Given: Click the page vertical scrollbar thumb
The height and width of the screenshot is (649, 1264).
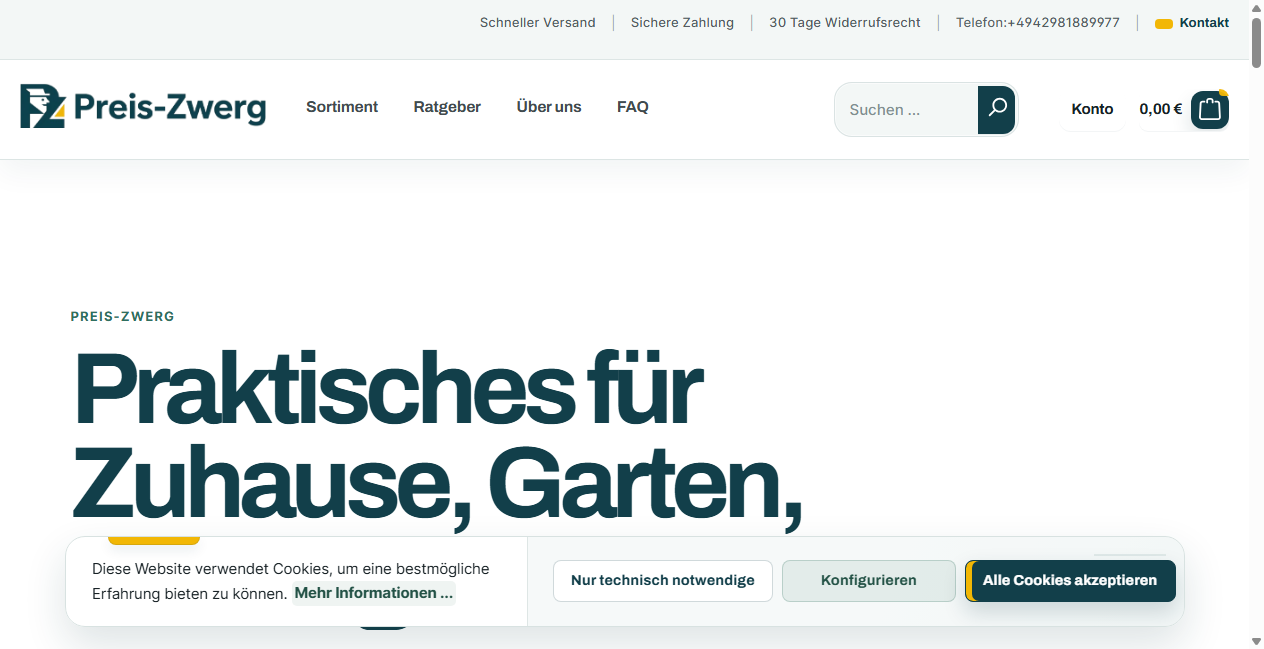Looking at the screenshot, I should pyautogui.click(x=1256, y=42).
